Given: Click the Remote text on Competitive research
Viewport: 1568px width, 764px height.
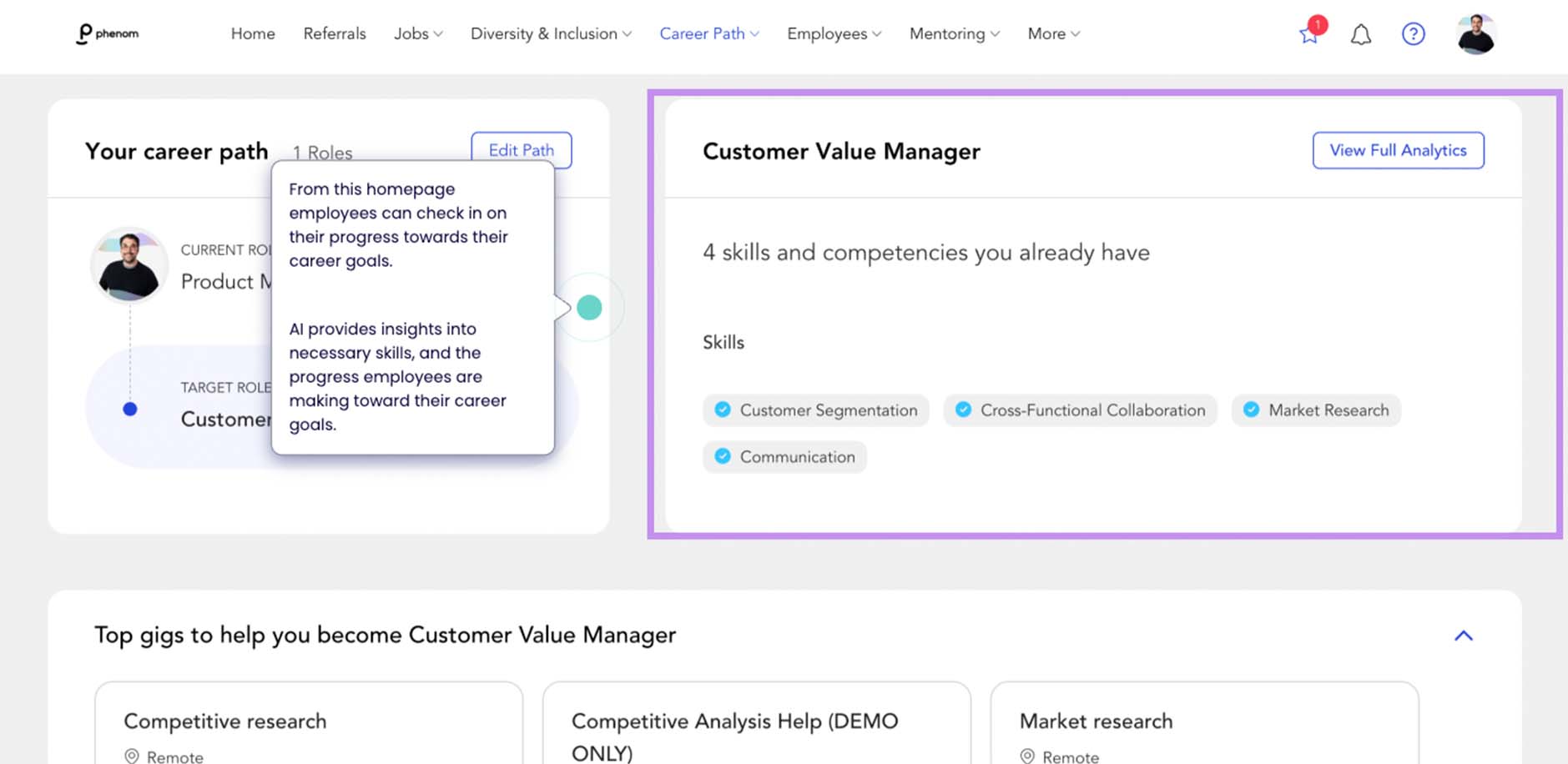Looking at the screenshot, I should coord(175,756).
